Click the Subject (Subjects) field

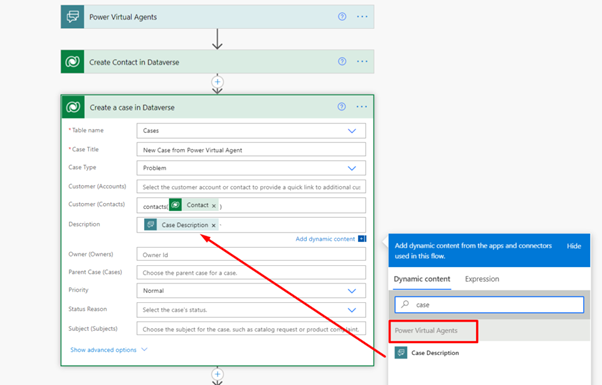point(251,329)
